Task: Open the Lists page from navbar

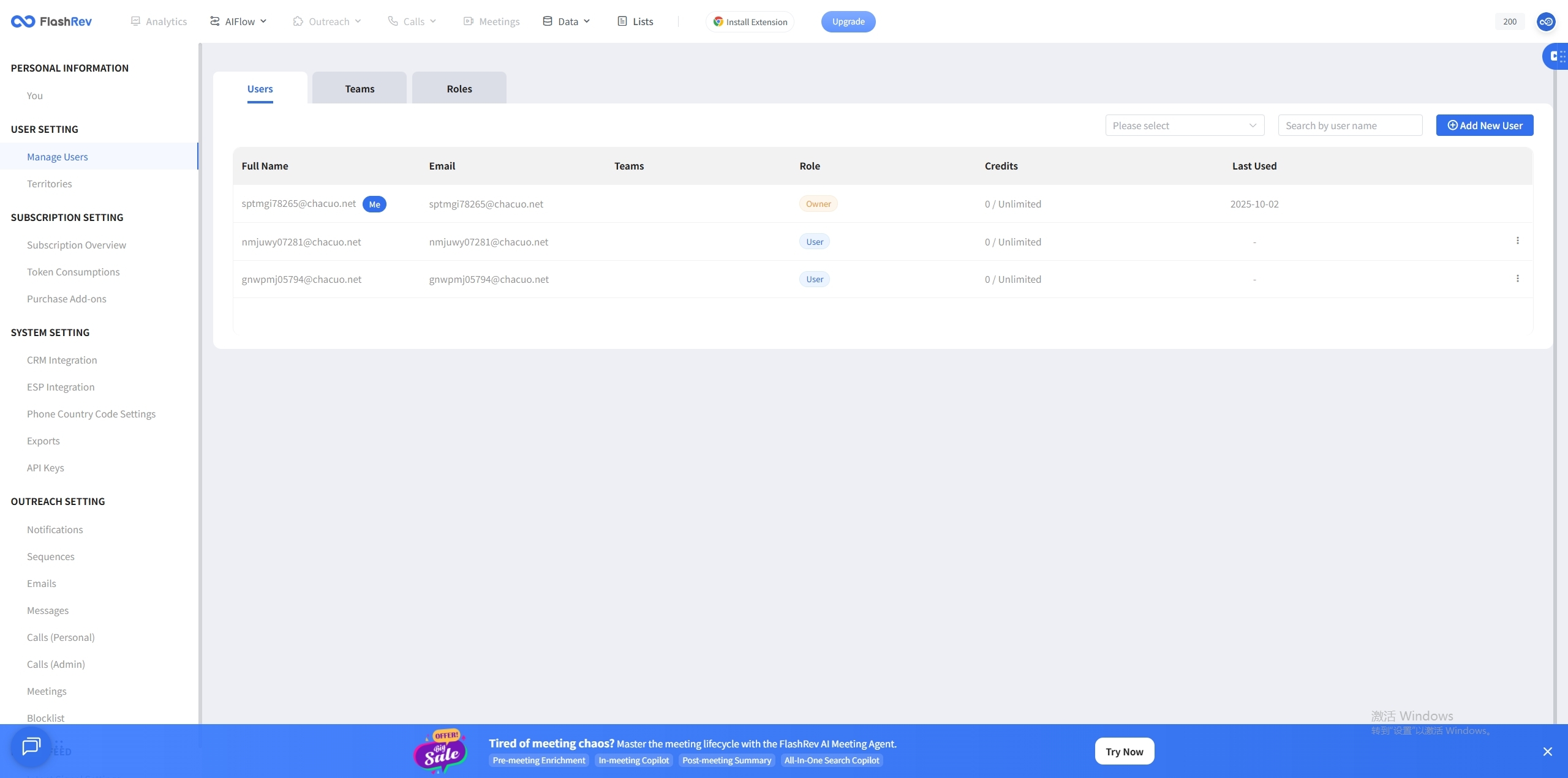Action: 635,21
